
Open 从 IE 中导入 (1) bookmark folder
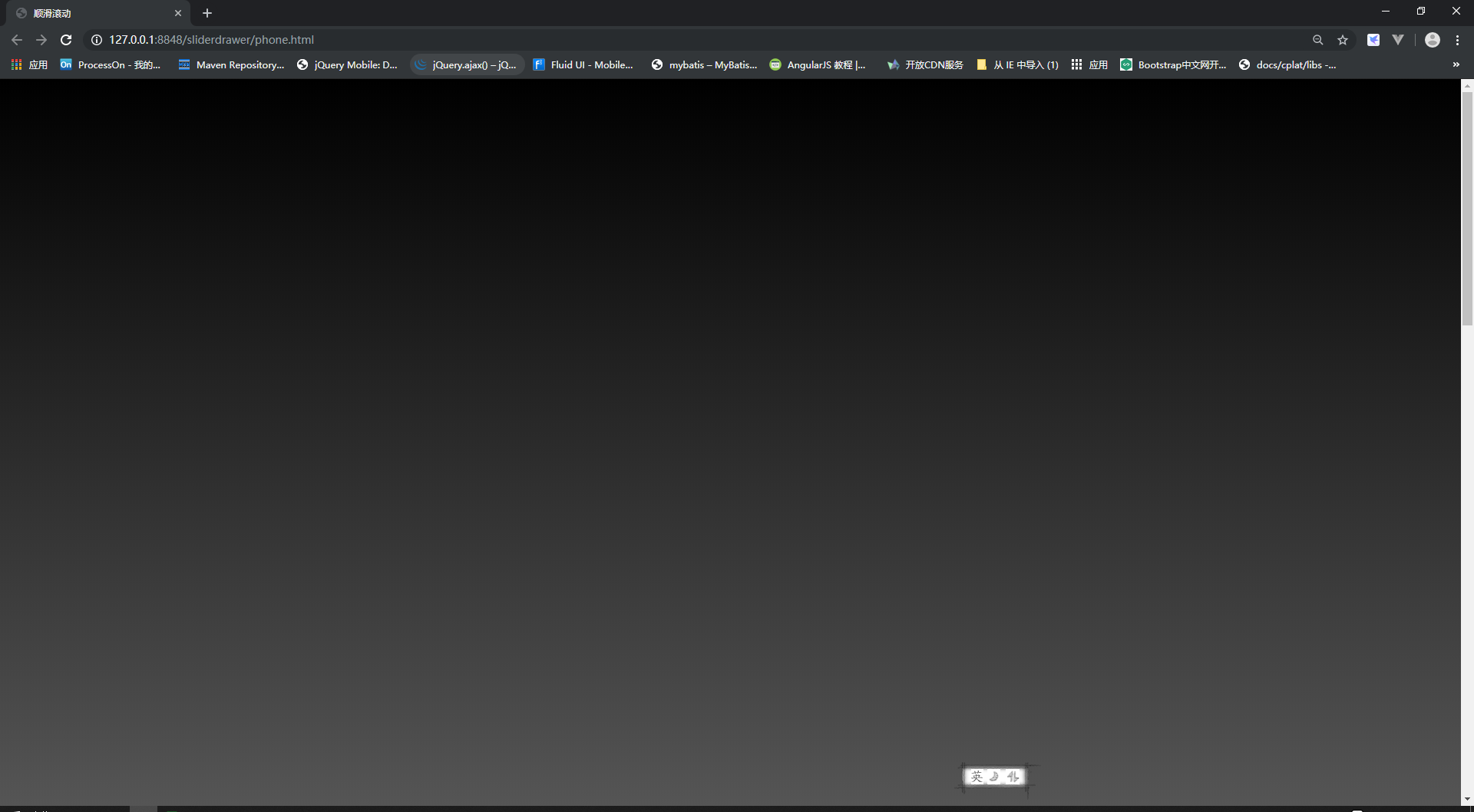point(1017,65)
